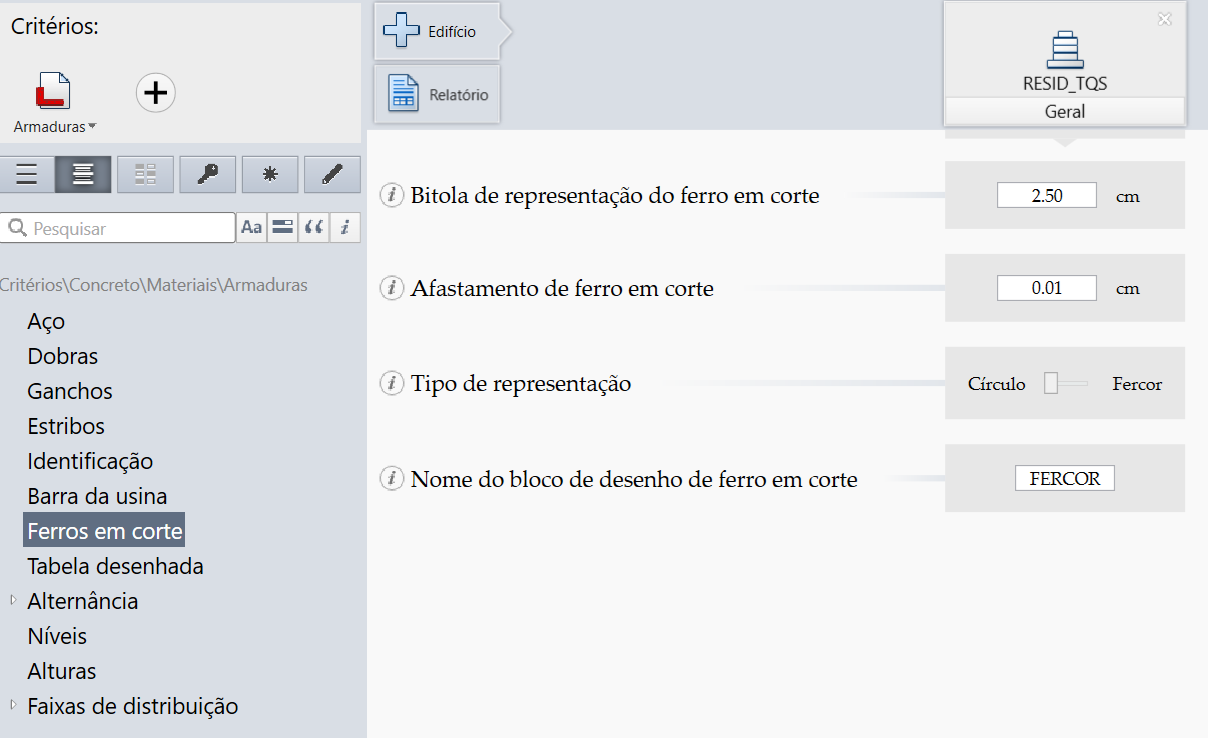This screenshot has width=1208, height=738.
Task: Show info for Bitola de representação
Action: (392, 195)
